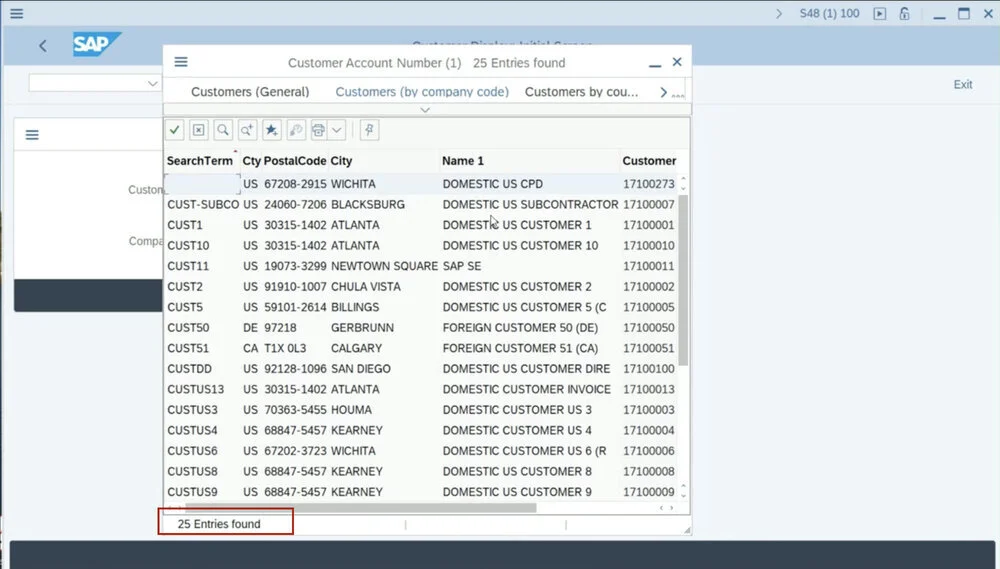The height and width of the screenshot is (569, 1000).
Task: Click the scroll-up arrows at list top
Action: click(683, 184)
